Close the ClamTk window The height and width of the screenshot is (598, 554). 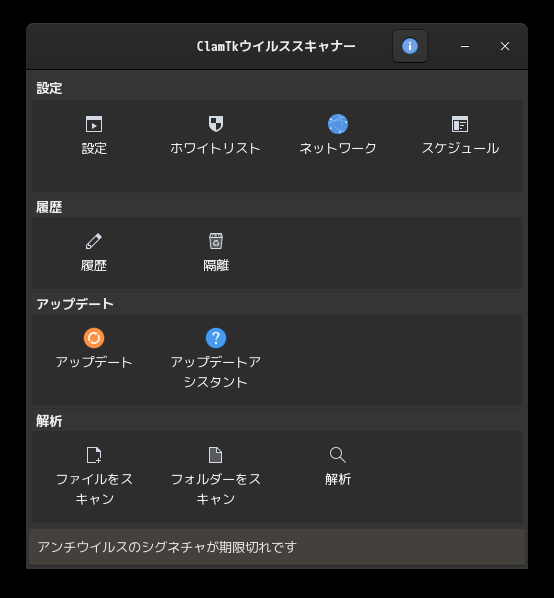[x=505, y=46]
